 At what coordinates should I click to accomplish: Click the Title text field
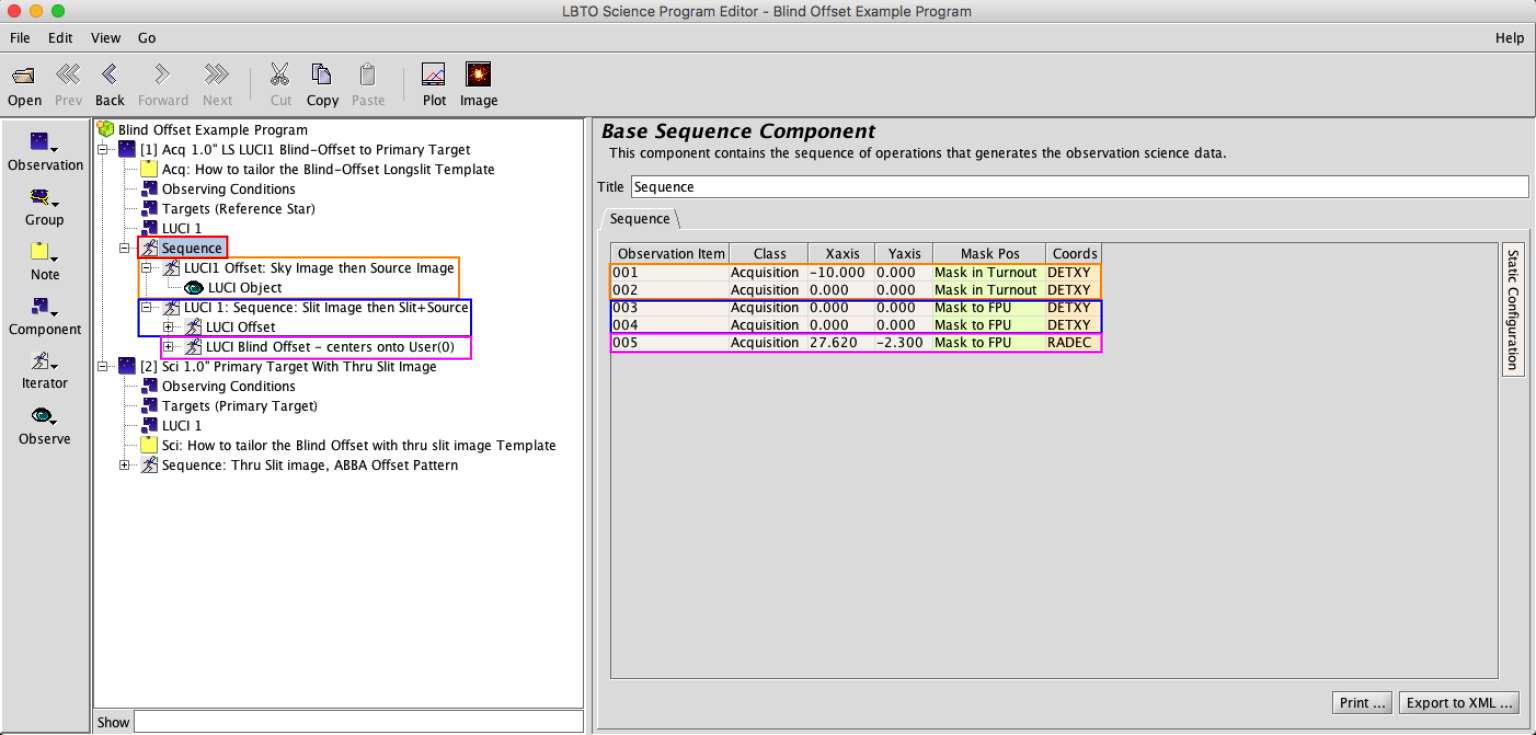pyautogui.click(x=1079, y=187)
